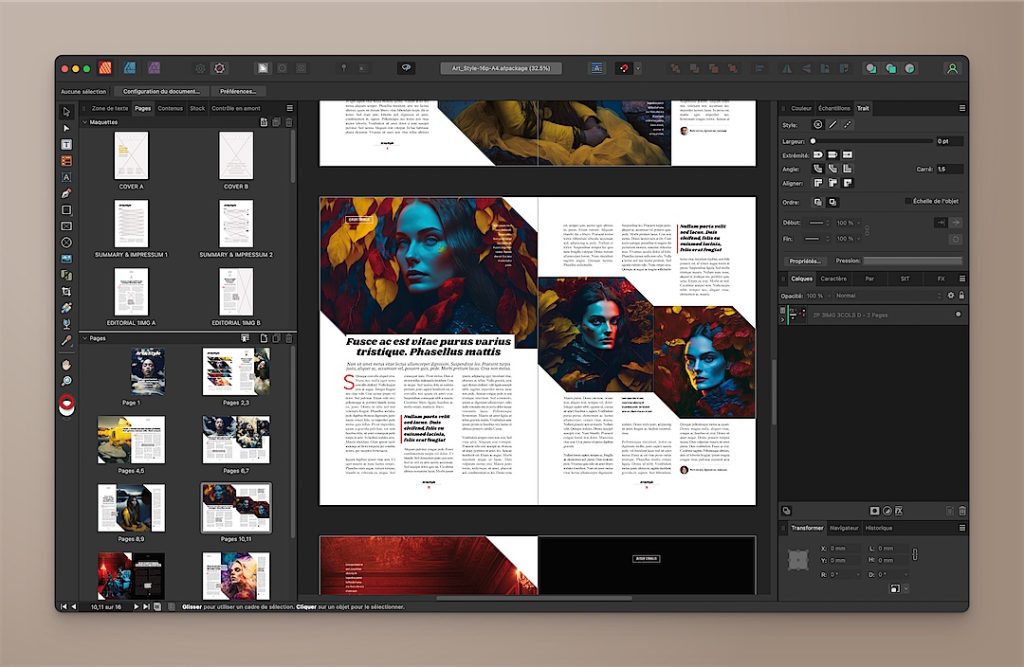Viewport: 1024px width, 667px height.
Task: Select the Hand view tool
Action: 67,365
